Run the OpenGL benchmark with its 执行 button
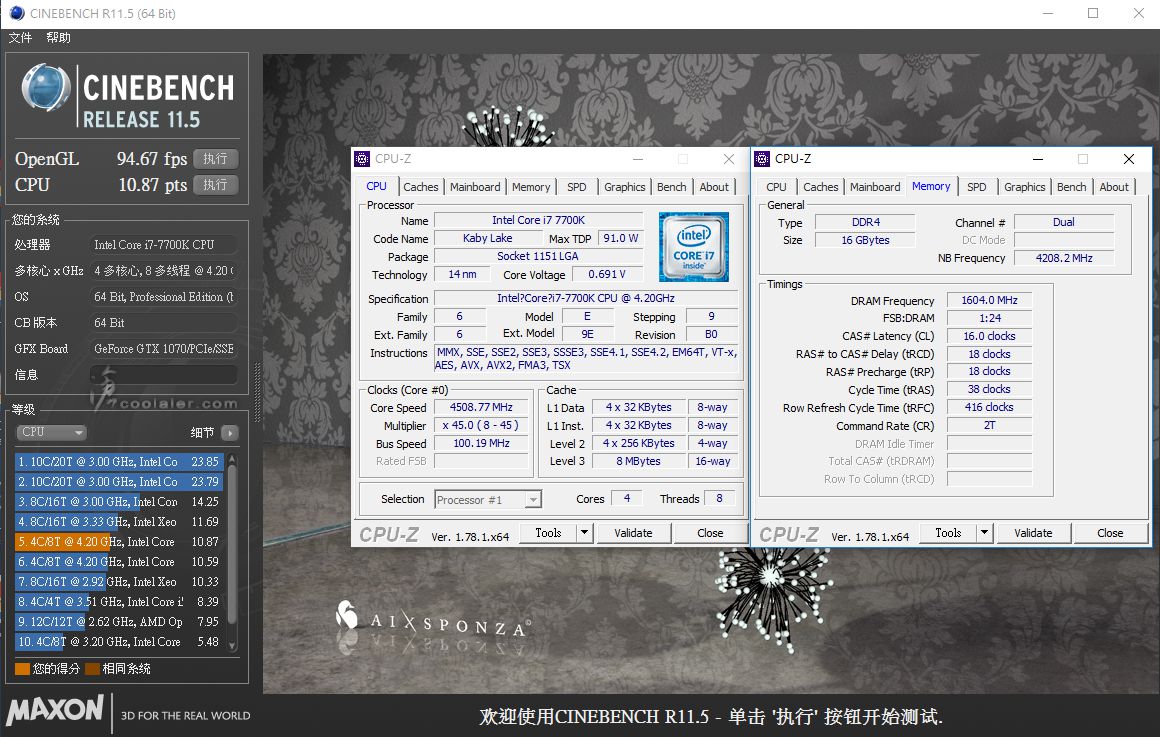The width and height of the screenshot is (1160, 737). click(215, 158)
